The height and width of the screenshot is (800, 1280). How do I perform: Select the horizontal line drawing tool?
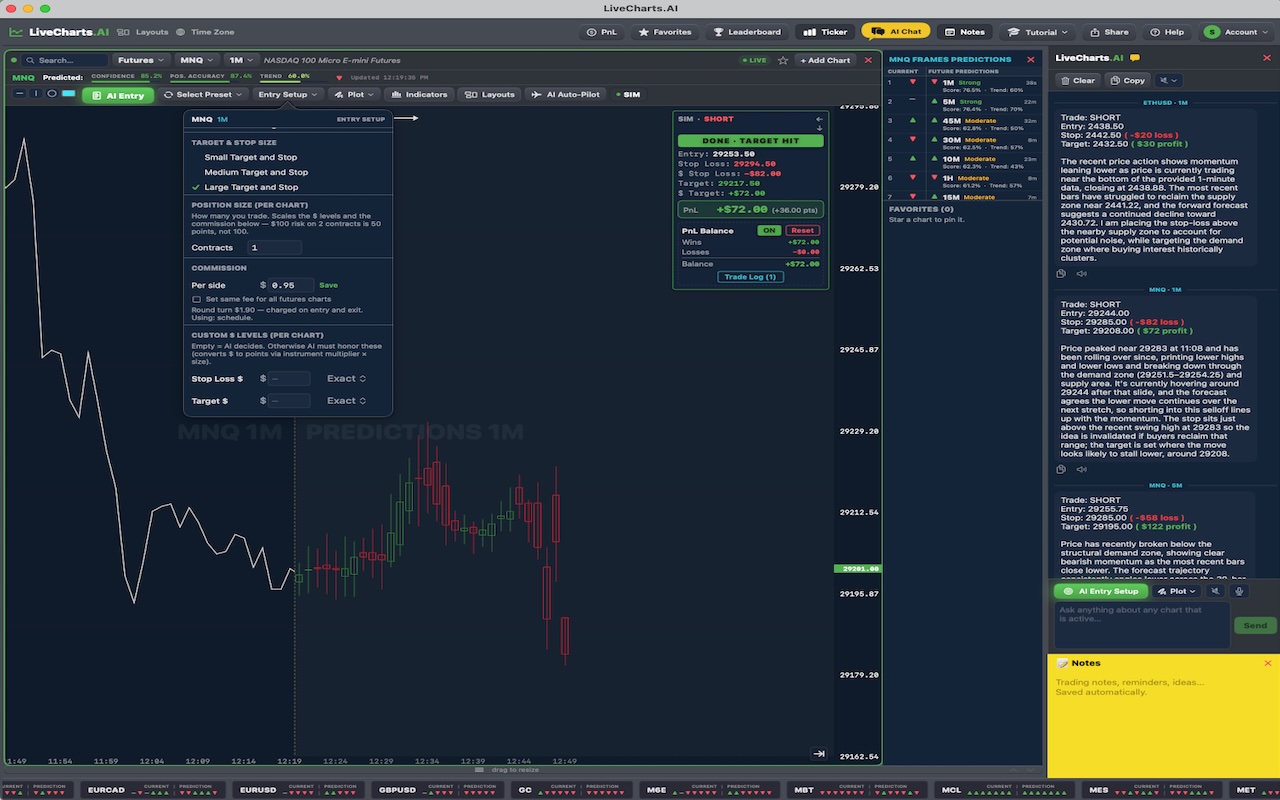[20, 94]
